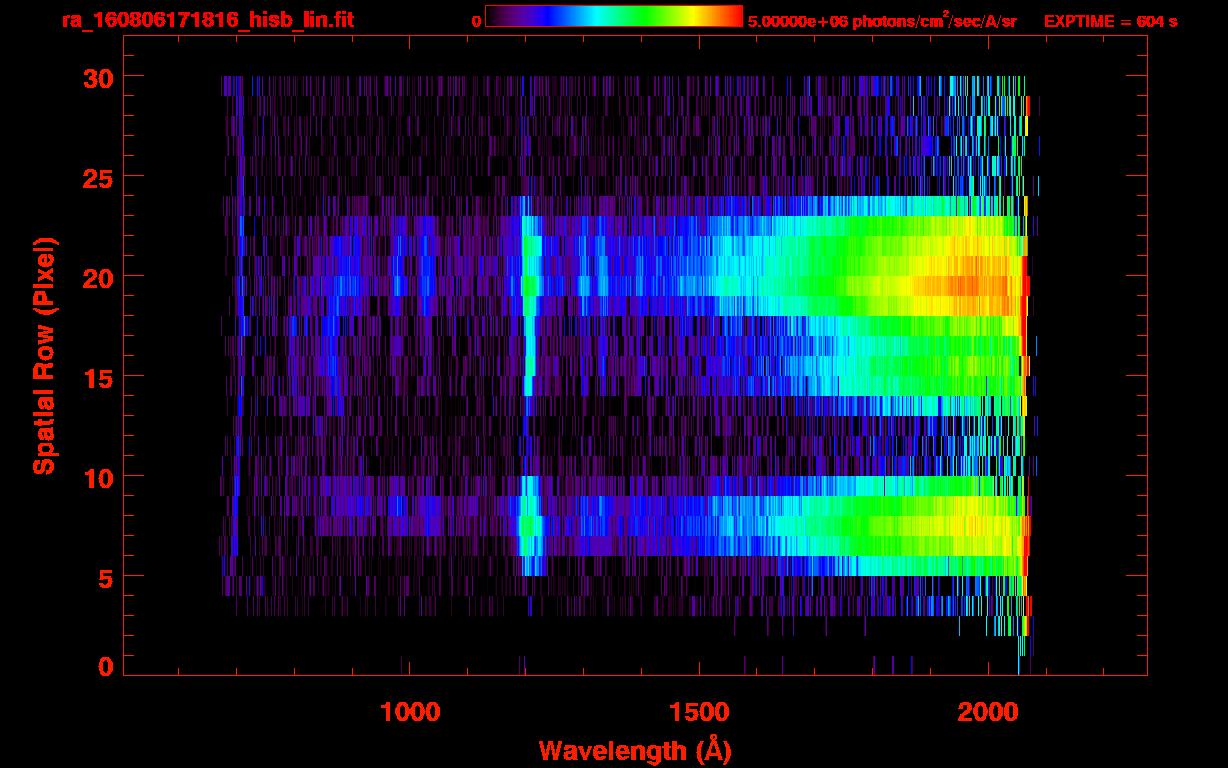The image size is (1228, 768).
Task: Click the x-axis tick label 1500
Action: (x=699, y=711)
